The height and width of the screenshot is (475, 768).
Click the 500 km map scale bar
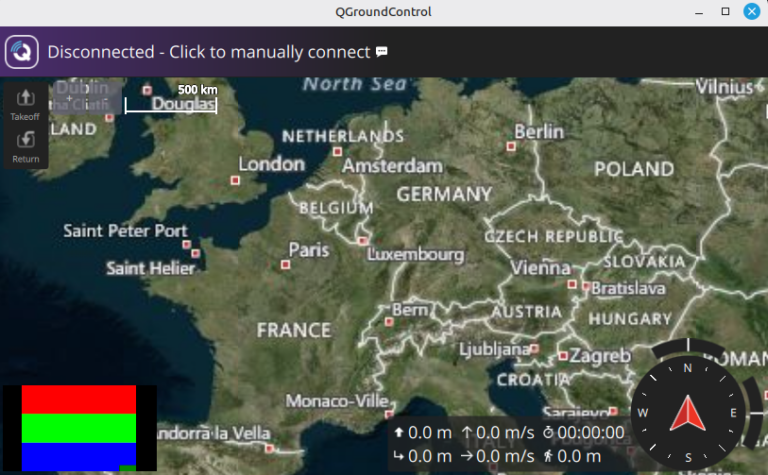pos(170,105)
